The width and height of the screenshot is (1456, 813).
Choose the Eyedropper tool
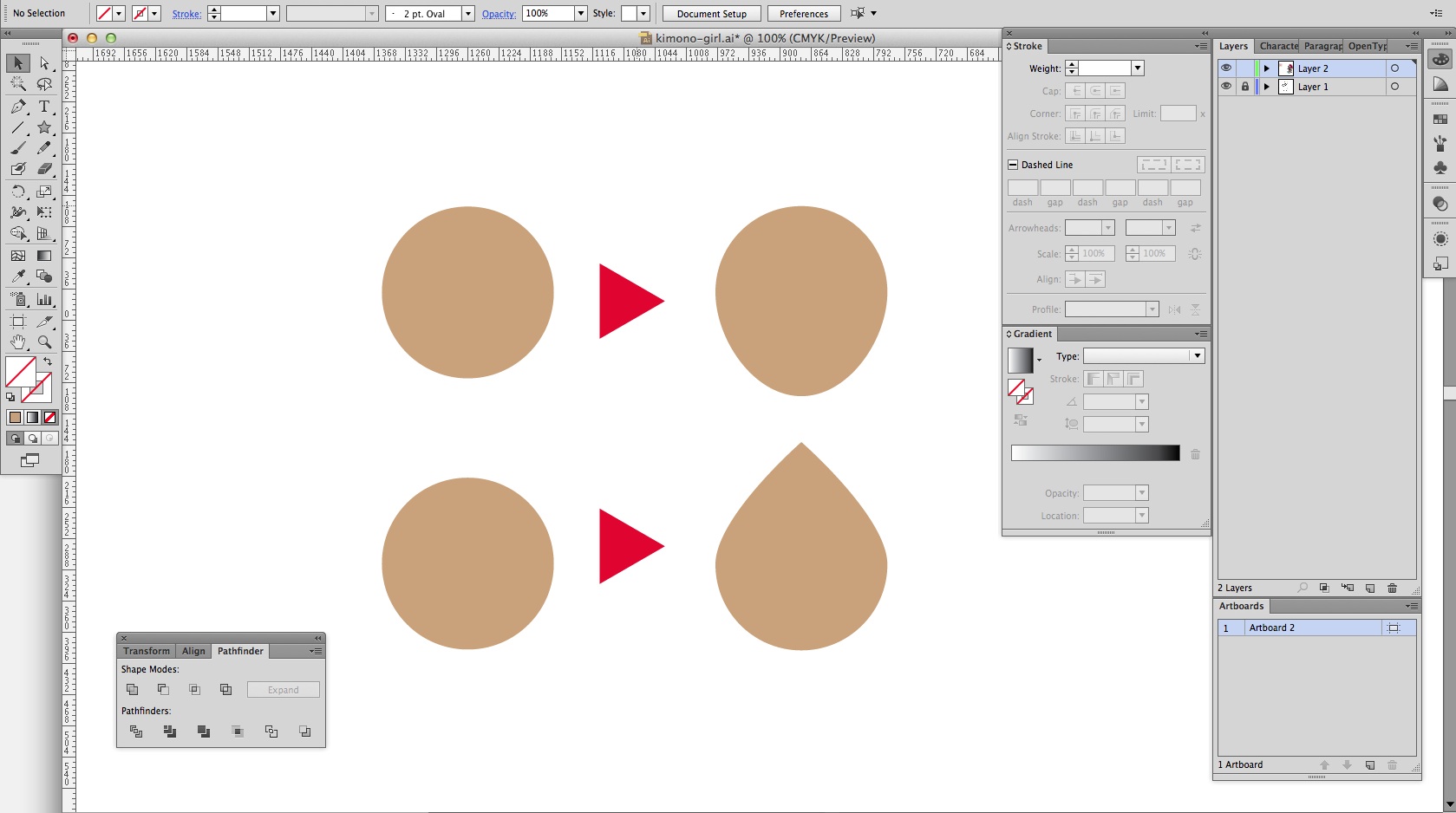[17, 276]
